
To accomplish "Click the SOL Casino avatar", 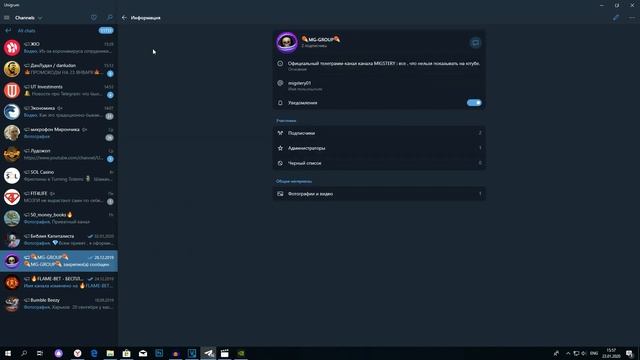I will point(11,176).
